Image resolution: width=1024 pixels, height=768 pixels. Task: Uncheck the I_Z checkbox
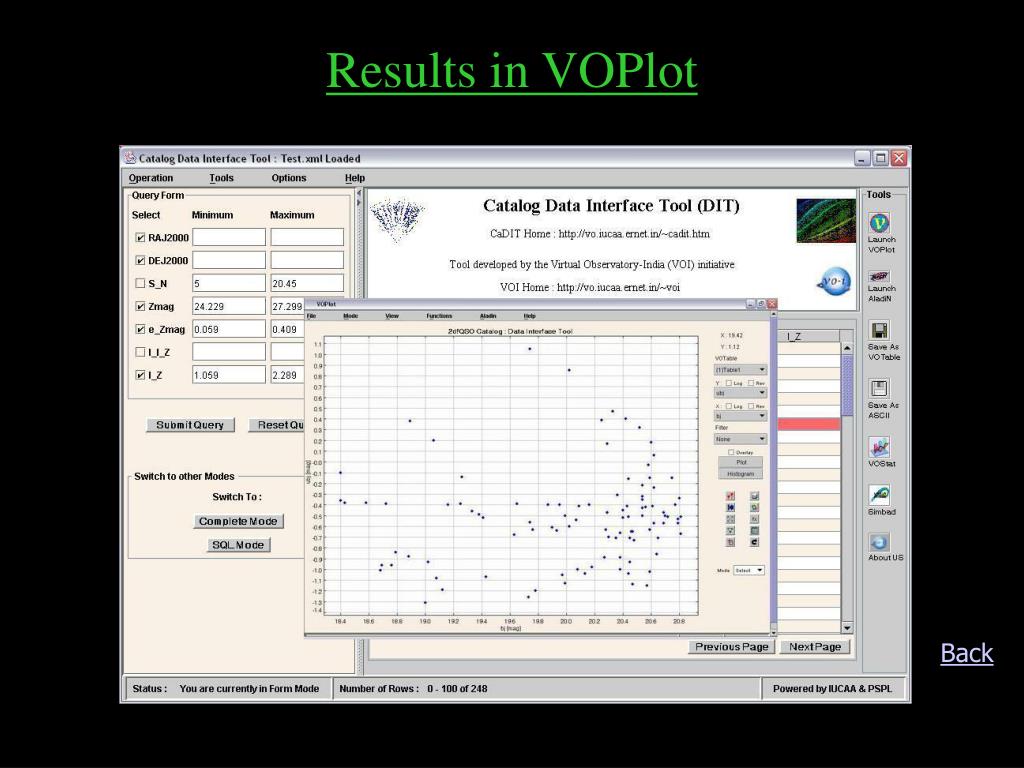coord(140,375)
